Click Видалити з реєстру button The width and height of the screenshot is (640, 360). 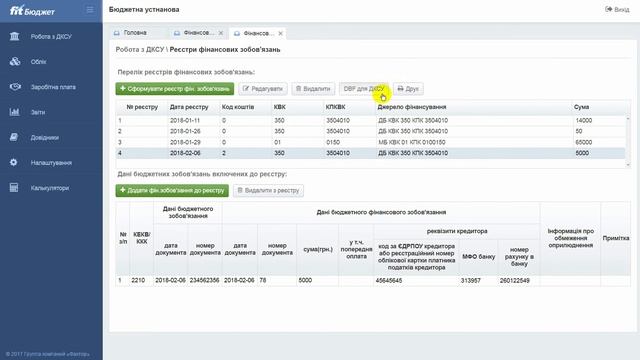point(268,190)
